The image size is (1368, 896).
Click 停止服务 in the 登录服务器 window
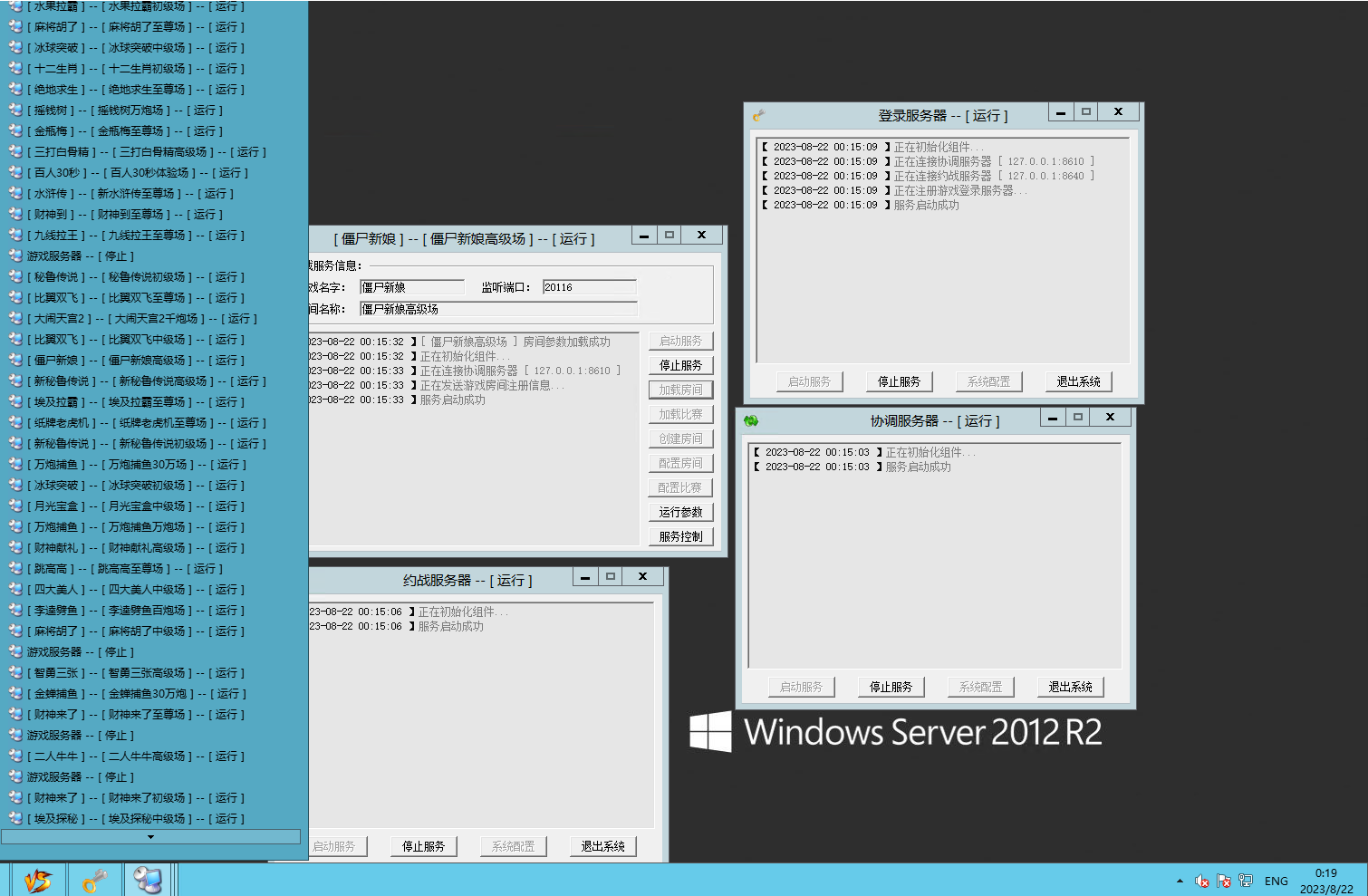(x=899, y=381)
